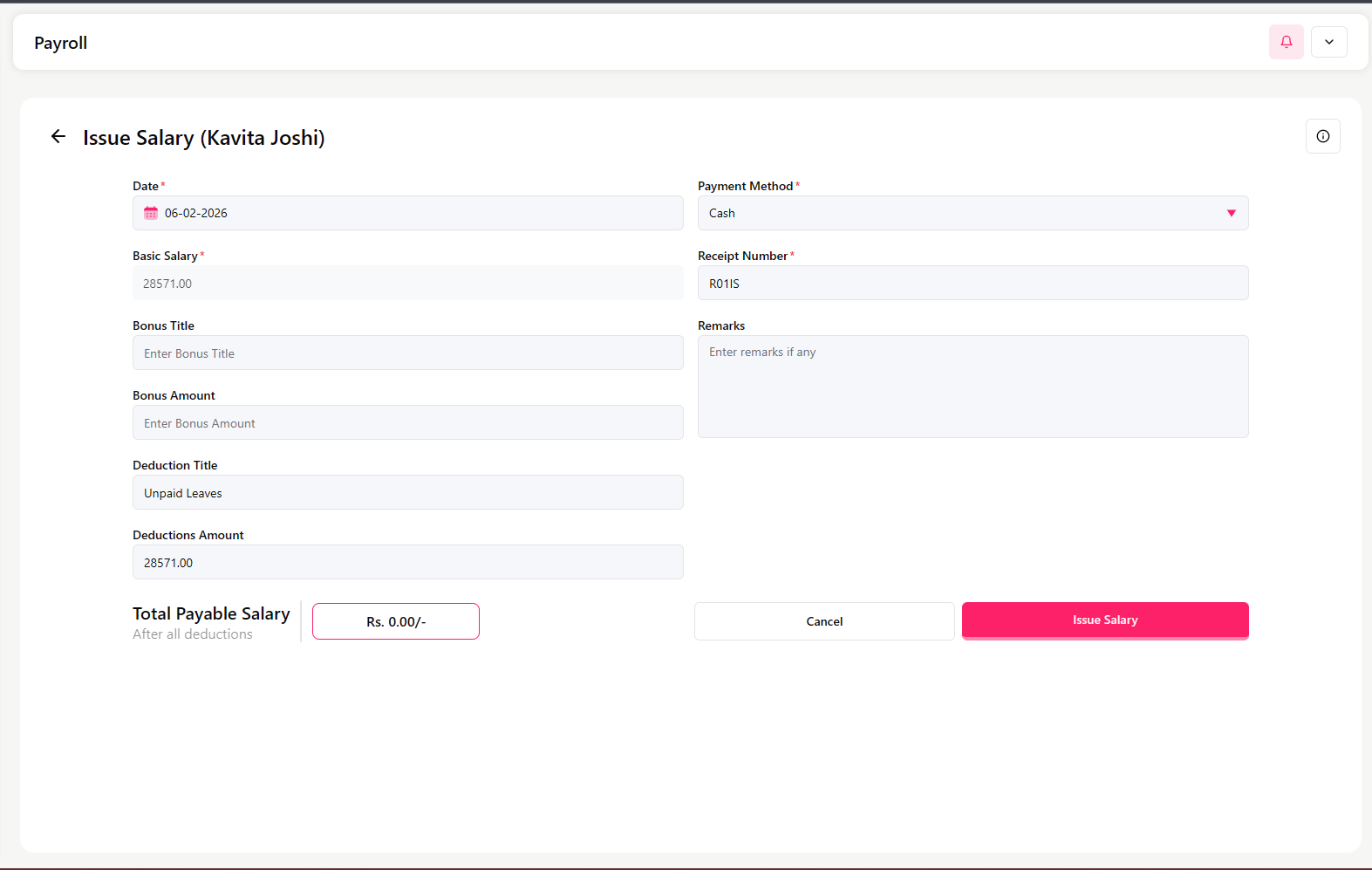Screen dimensions: 1372x870
Task: Focus the Receipt Number field
Action: pyautogui.click(x=973, y=284)
